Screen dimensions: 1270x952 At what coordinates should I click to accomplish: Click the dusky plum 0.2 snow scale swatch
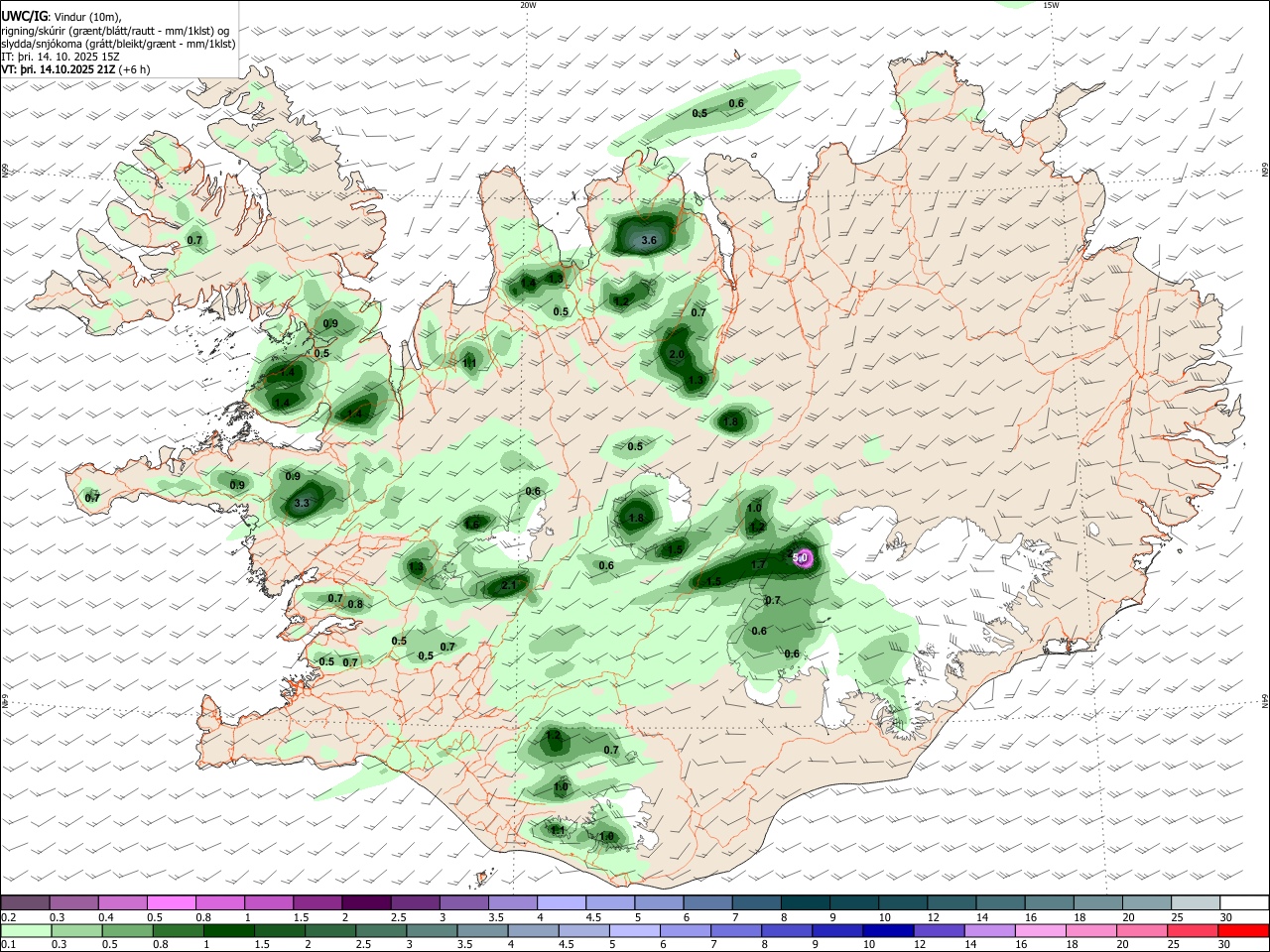25,902
